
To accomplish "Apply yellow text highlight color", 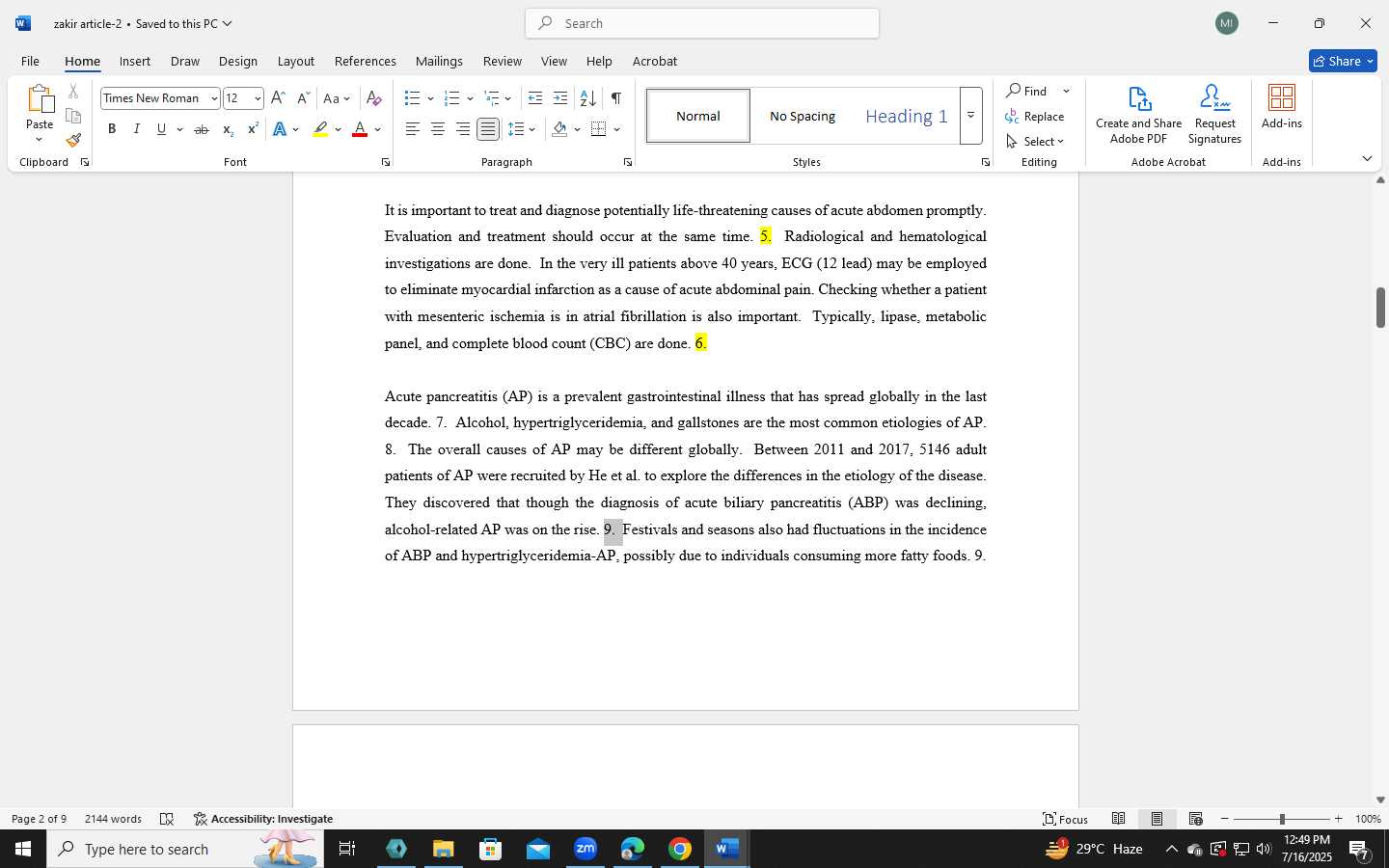I will [320, 129].
